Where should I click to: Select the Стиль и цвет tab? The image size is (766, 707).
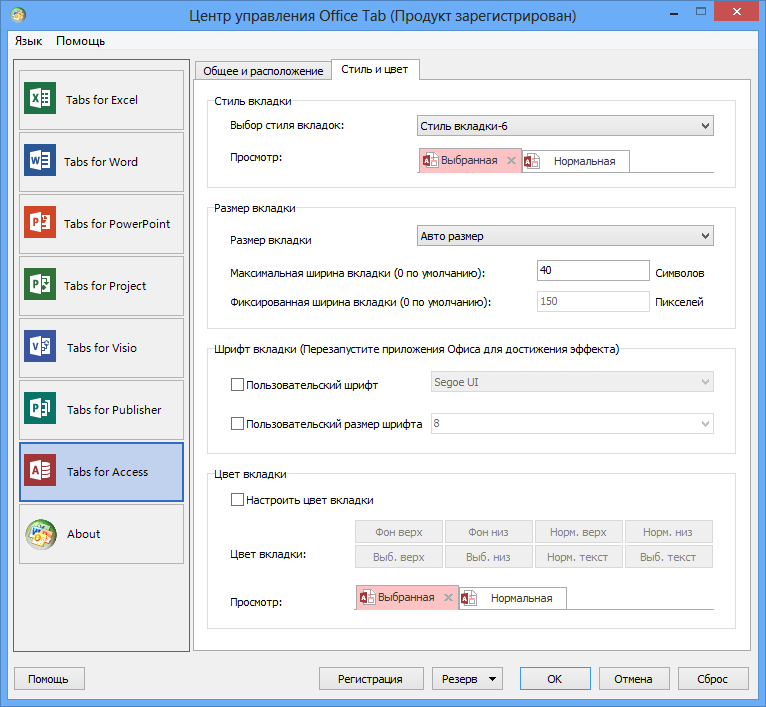pos(375,69)
